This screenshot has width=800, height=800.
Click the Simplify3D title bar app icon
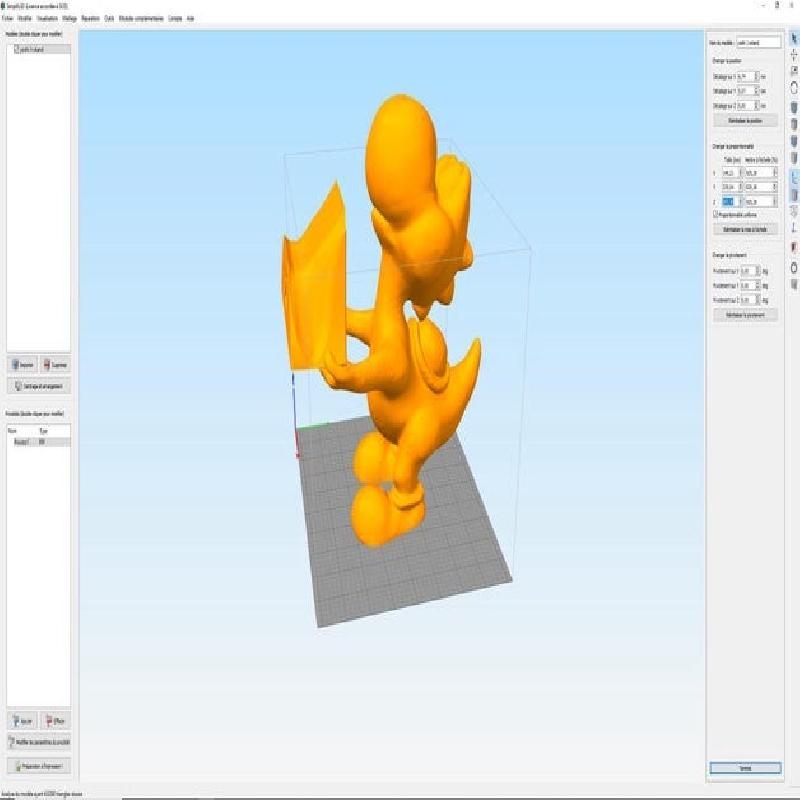[x=3, y=6]
